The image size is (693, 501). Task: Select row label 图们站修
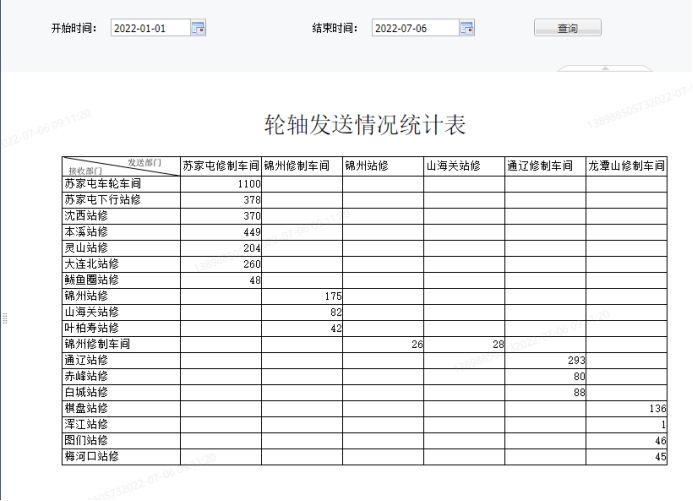coord(121,441)
